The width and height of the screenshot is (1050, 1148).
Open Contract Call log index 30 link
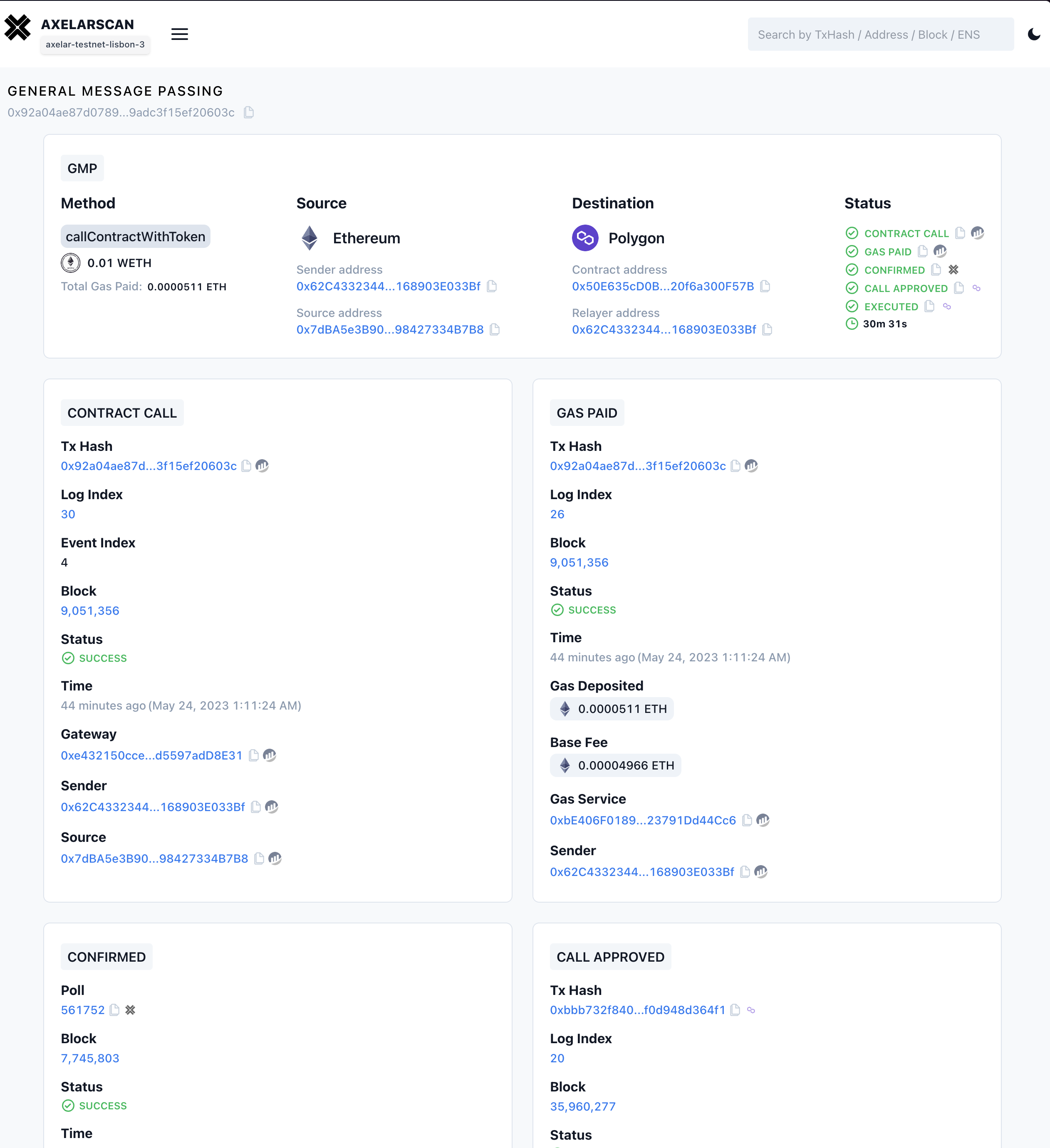68,514
